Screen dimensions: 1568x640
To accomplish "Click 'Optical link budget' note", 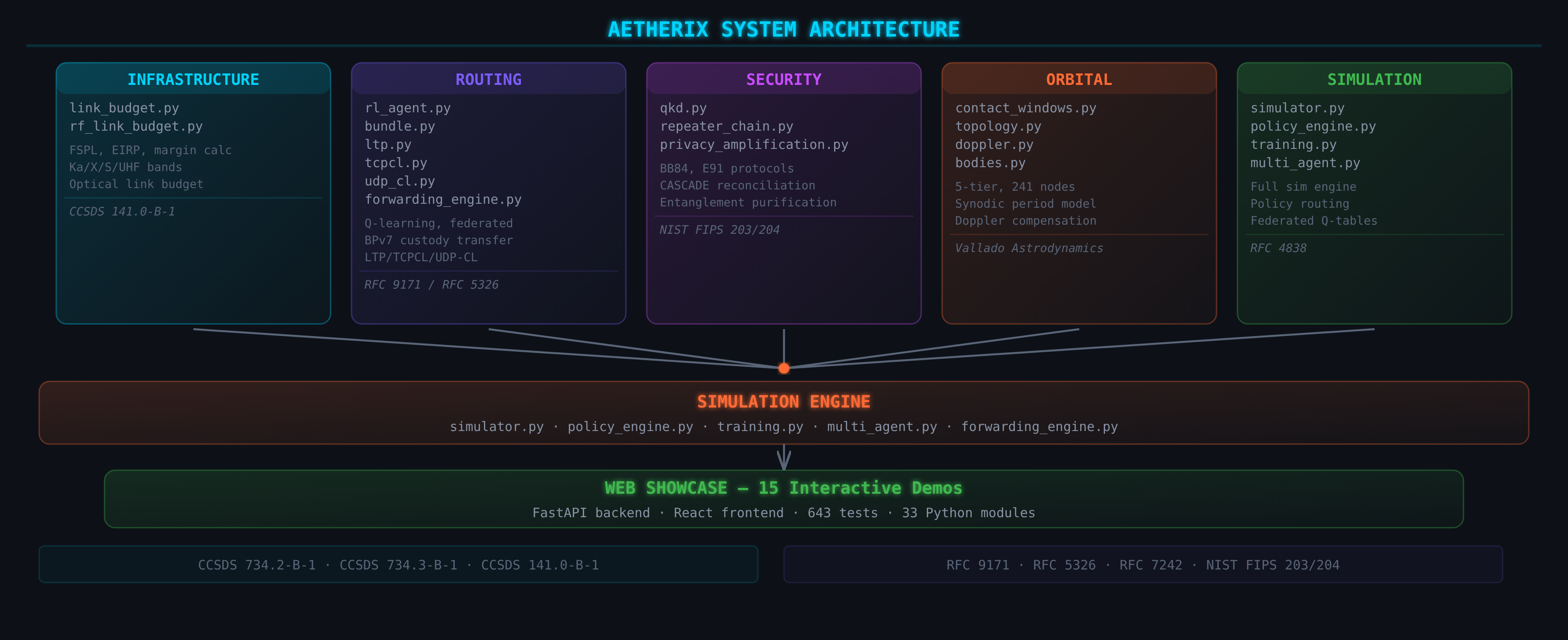I will (136, 184).
